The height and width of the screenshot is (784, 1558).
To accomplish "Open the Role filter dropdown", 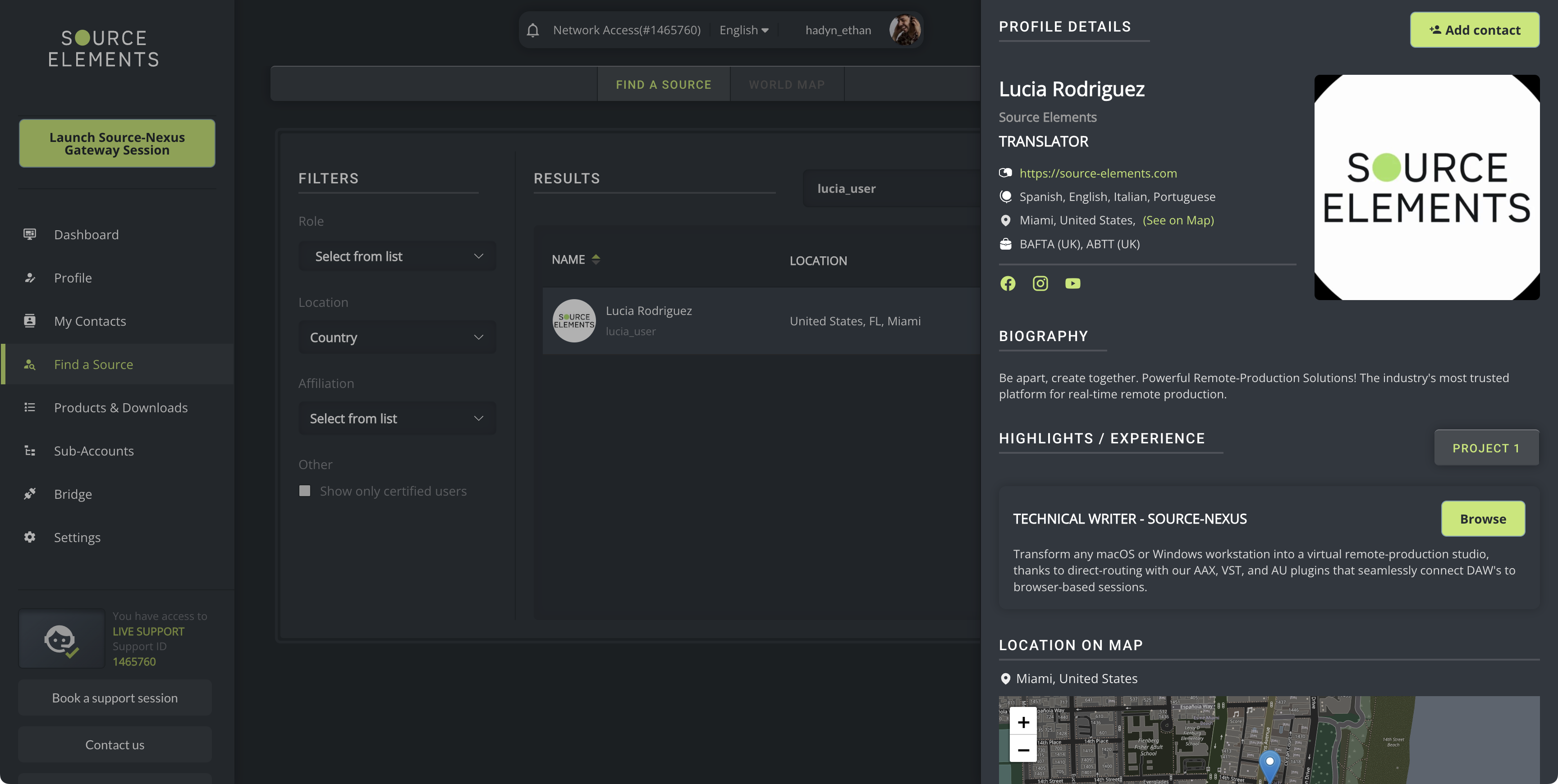I will click(x=397, y=256).
